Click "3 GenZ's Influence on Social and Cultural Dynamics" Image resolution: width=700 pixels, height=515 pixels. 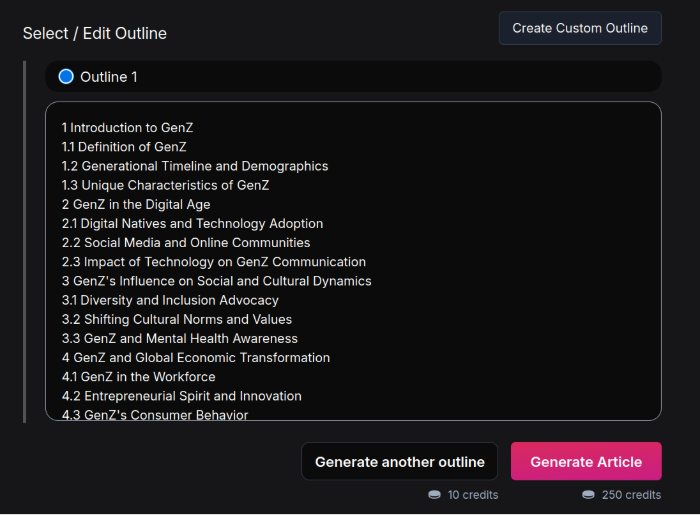point(217,281)
